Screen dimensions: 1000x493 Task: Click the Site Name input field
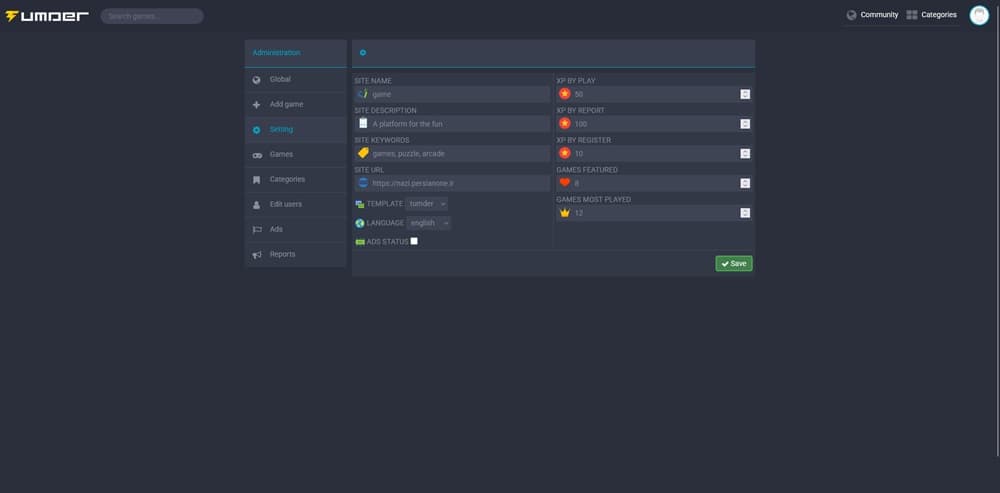(x=458, y=94)
